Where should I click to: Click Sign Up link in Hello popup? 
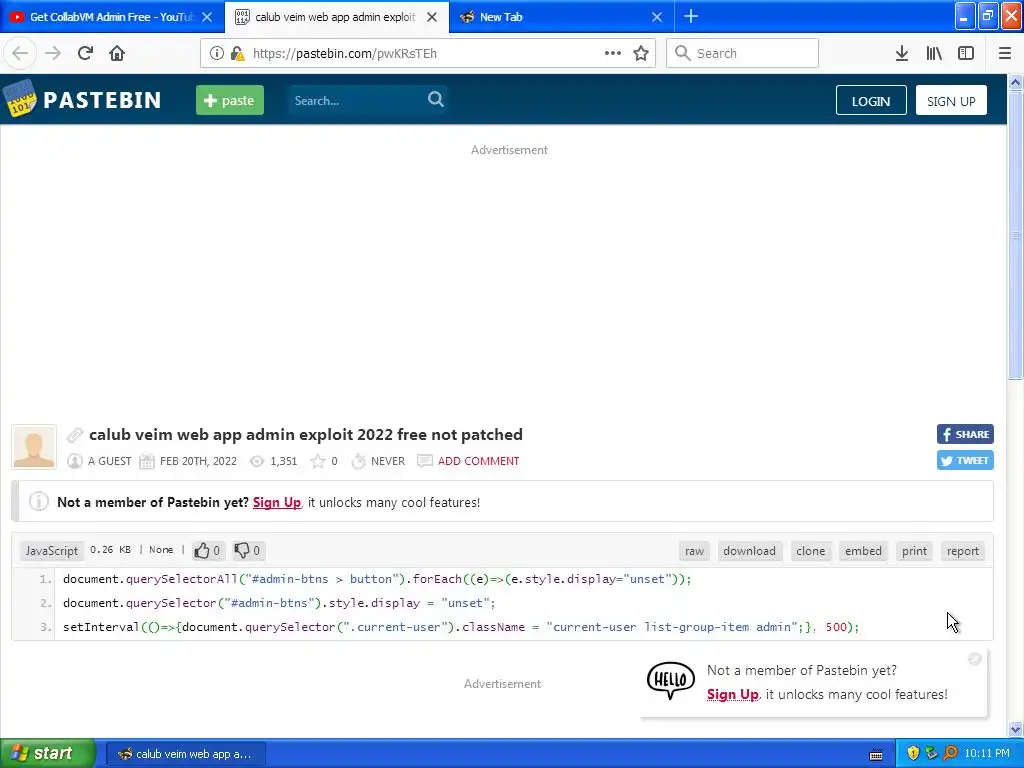tap(732, 694)
